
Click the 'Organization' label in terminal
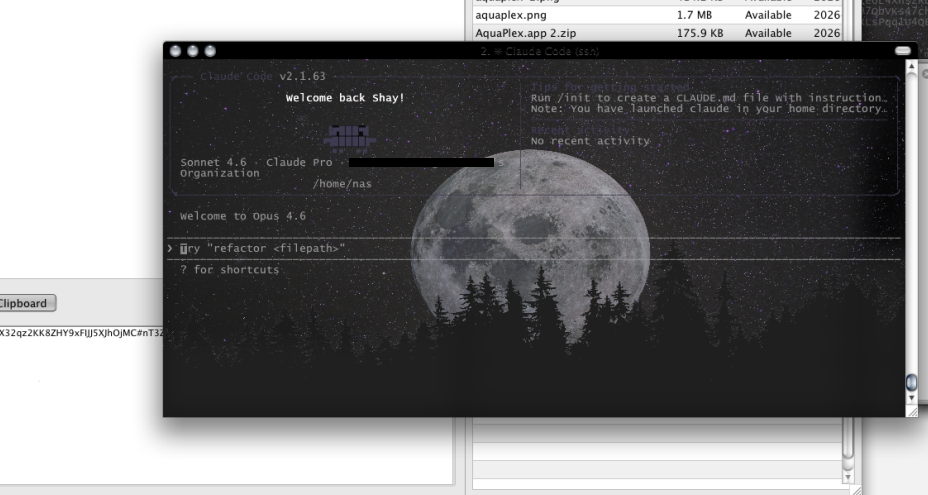[220, 173]
